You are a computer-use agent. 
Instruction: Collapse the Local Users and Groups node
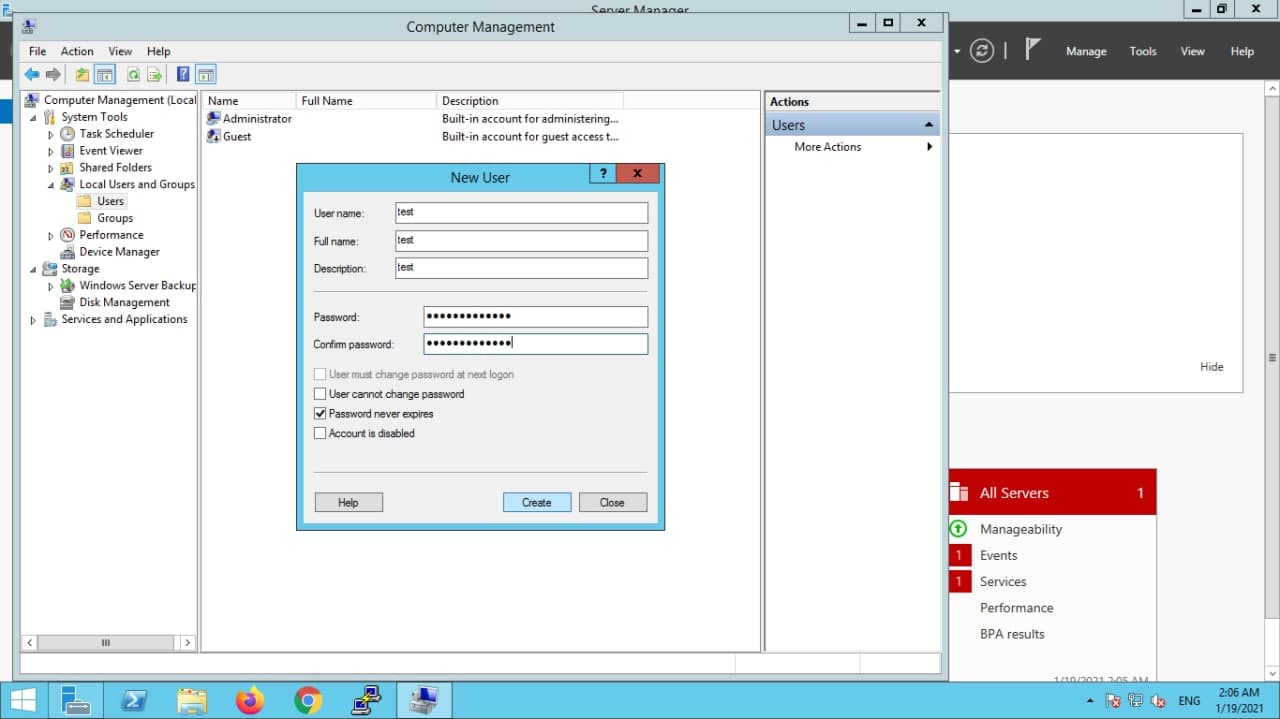(x=51, y=185)
